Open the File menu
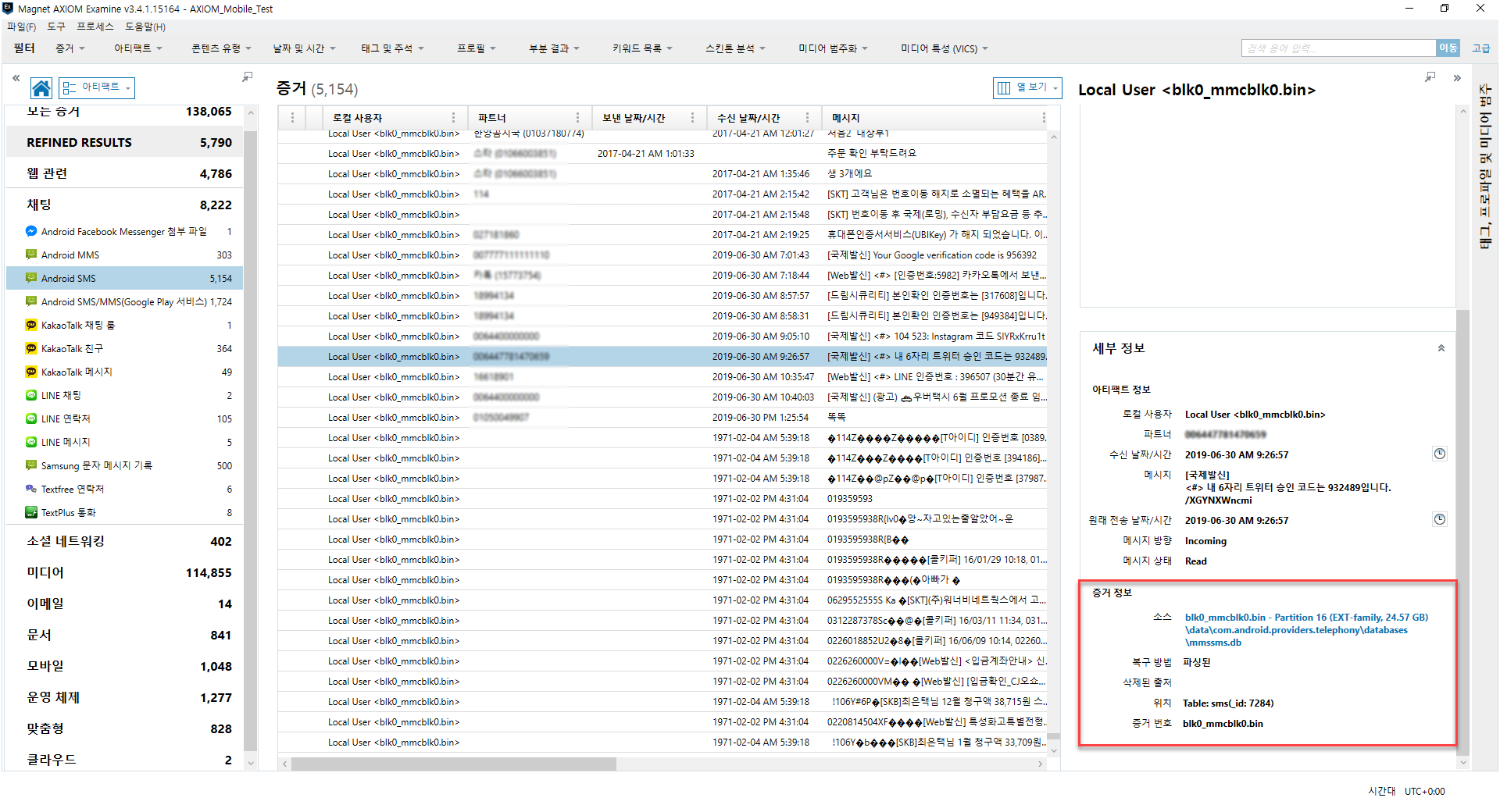Viewport: 1500px width, 812px height. coord(22,27)
